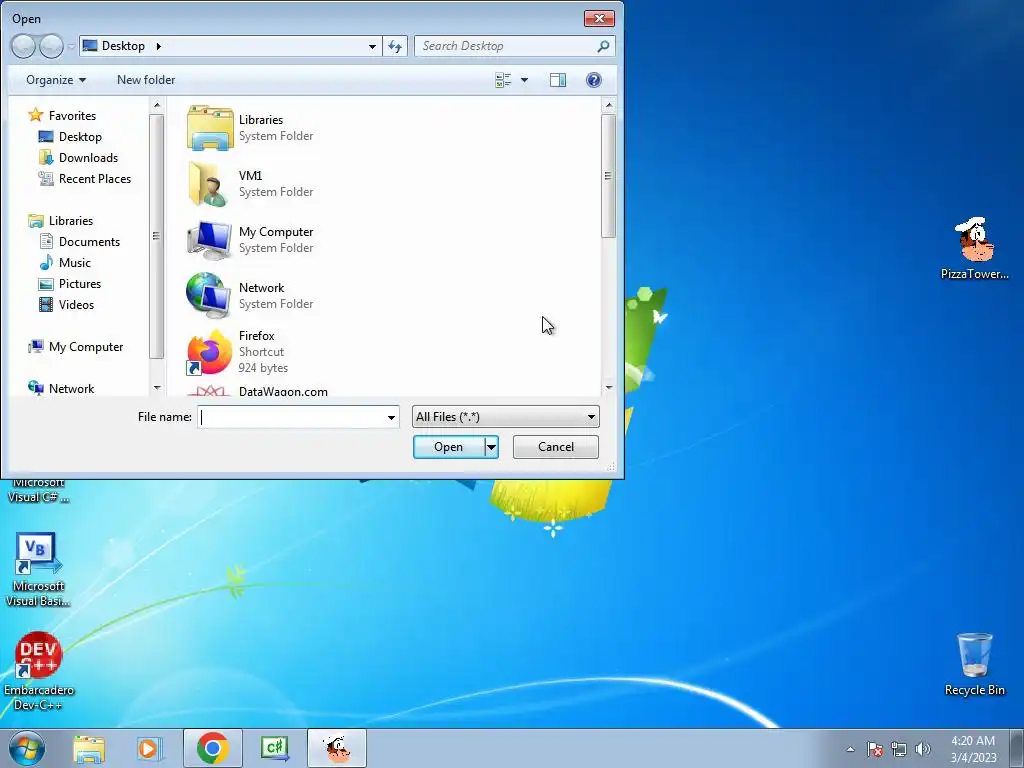Open Videos library in navigation pane
Viewport: 1024px width, 768px height.
pos(76,304)
